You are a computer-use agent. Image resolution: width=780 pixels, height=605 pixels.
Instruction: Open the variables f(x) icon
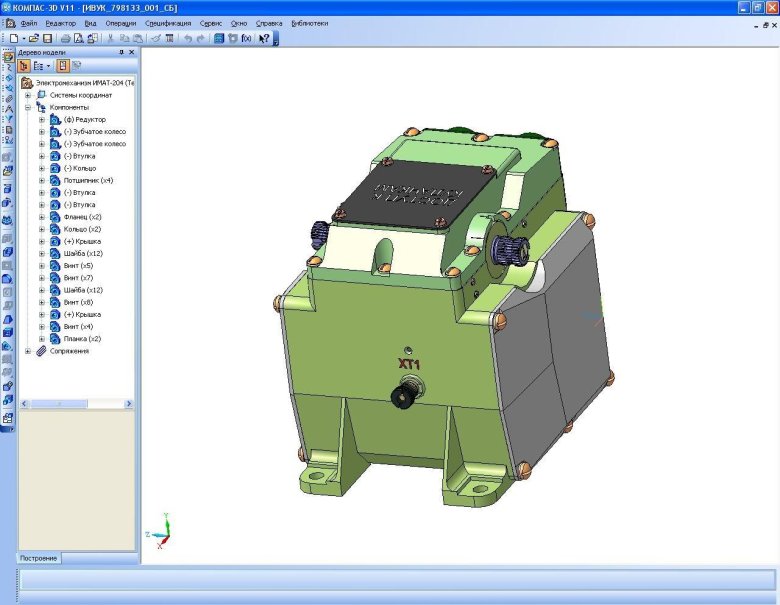246,38
